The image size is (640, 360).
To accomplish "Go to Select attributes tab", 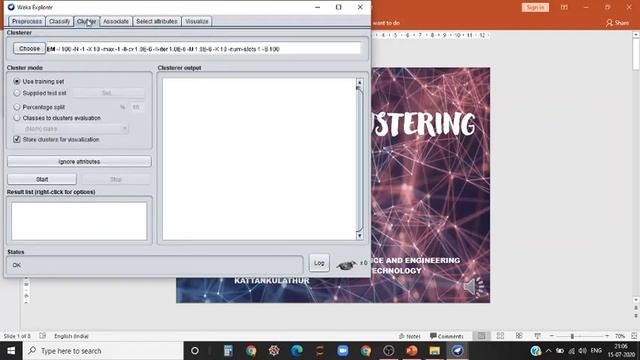I will click(x=157, y=21).
